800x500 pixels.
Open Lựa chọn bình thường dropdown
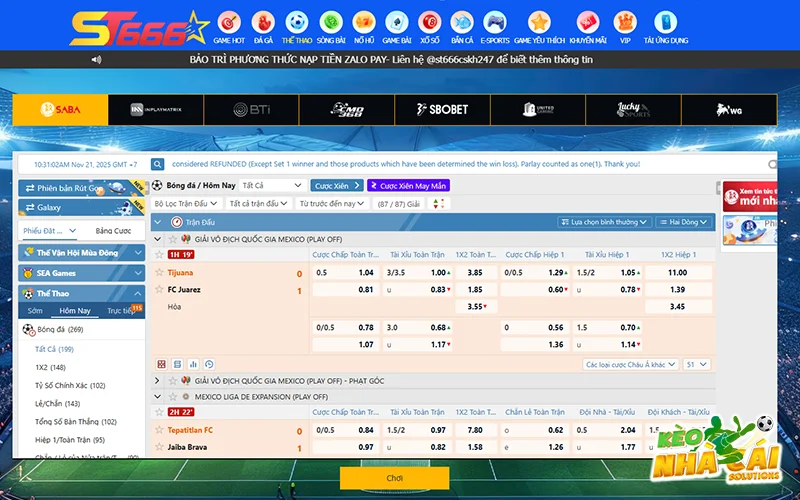point(604,222)
